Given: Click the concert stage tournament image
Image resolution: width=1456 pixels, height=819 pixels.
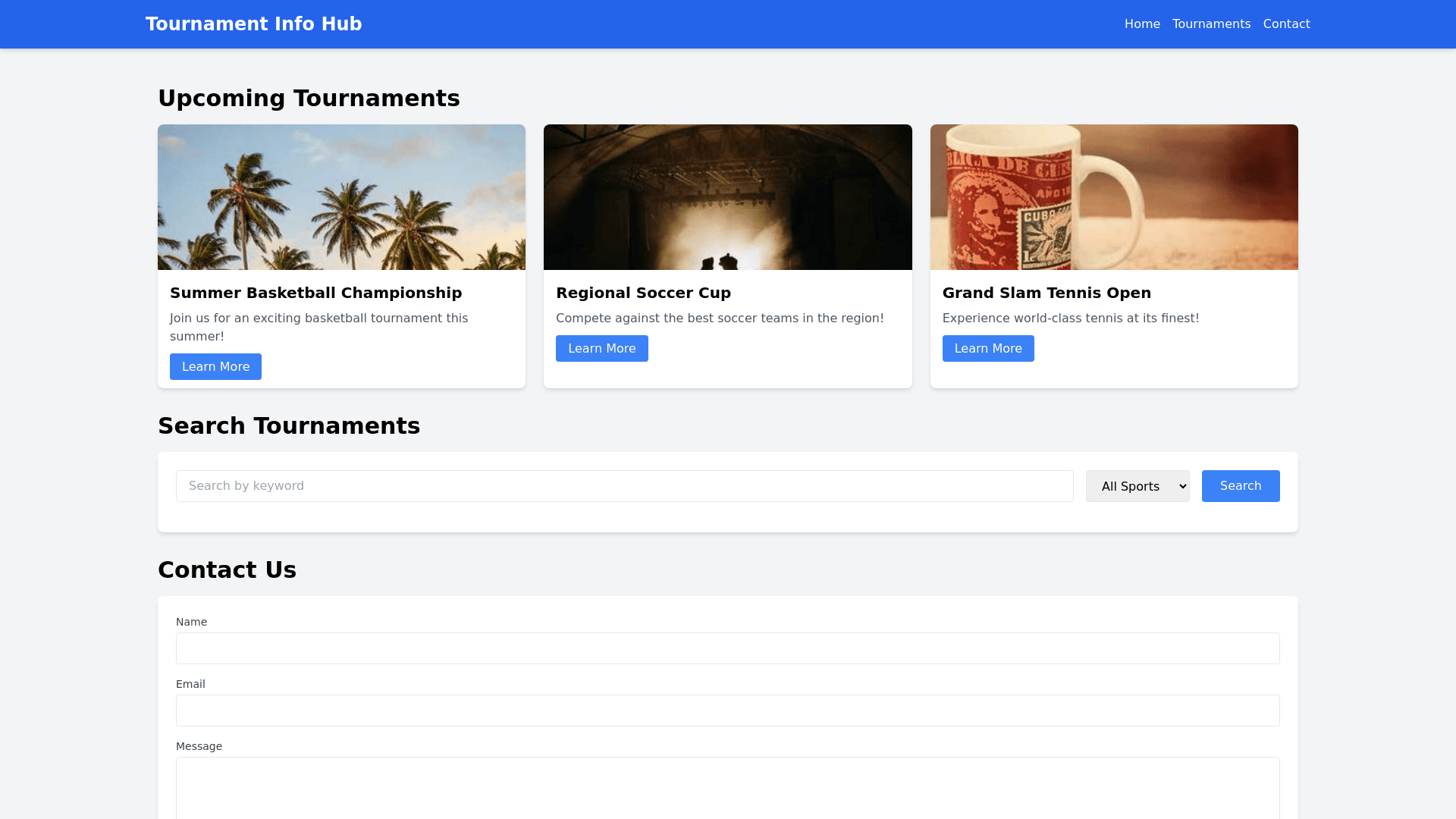Looking at the screenshot, I should pyautogui.click(x=727, y=197).
